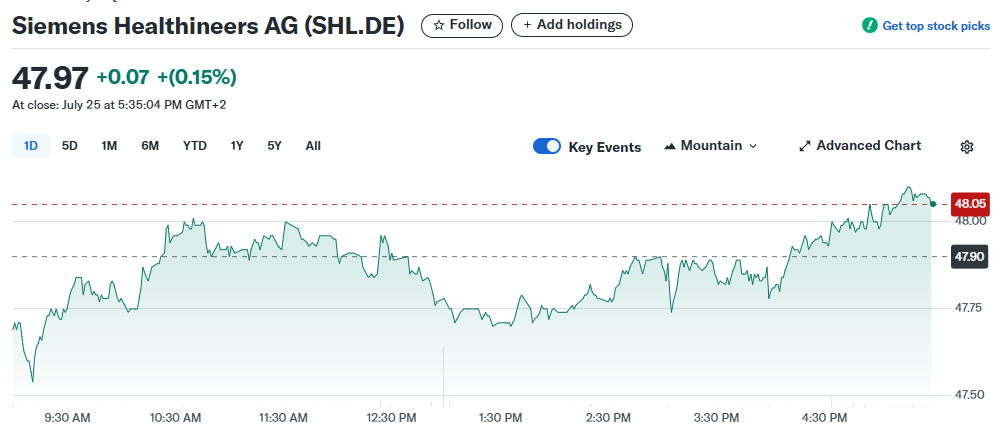Viewport: 1007px width, 436px height.
Task: Follow Siemens Healthineers stock
Action: pos(462,25)
